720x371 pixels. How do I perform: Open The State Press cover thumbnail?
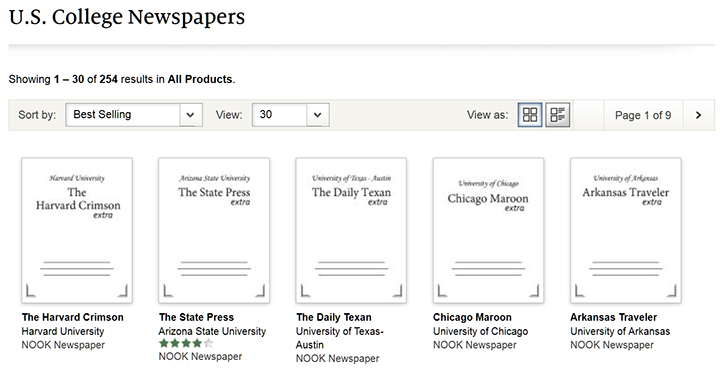click(x=214, y=230)
